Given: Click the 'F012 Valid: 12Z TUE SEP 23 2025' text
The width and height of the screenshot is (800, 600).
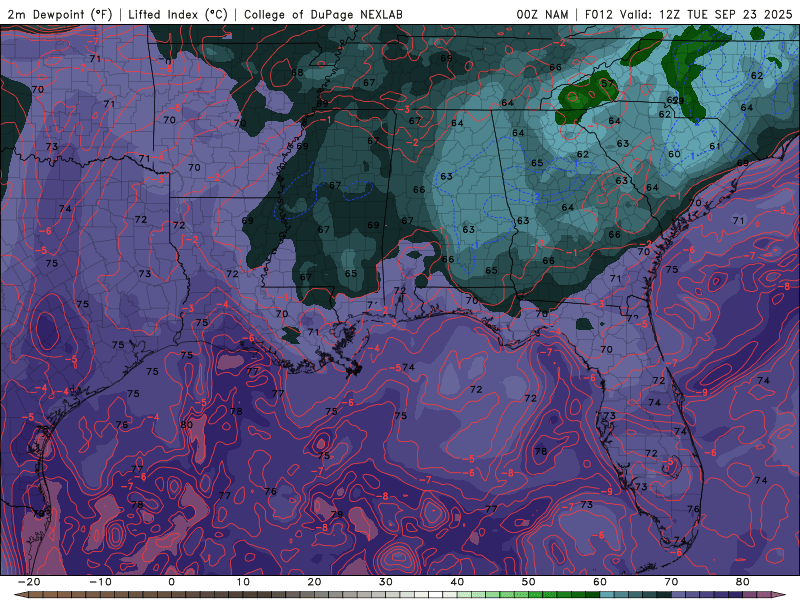Looking at the screenshot, I should 688,14.
